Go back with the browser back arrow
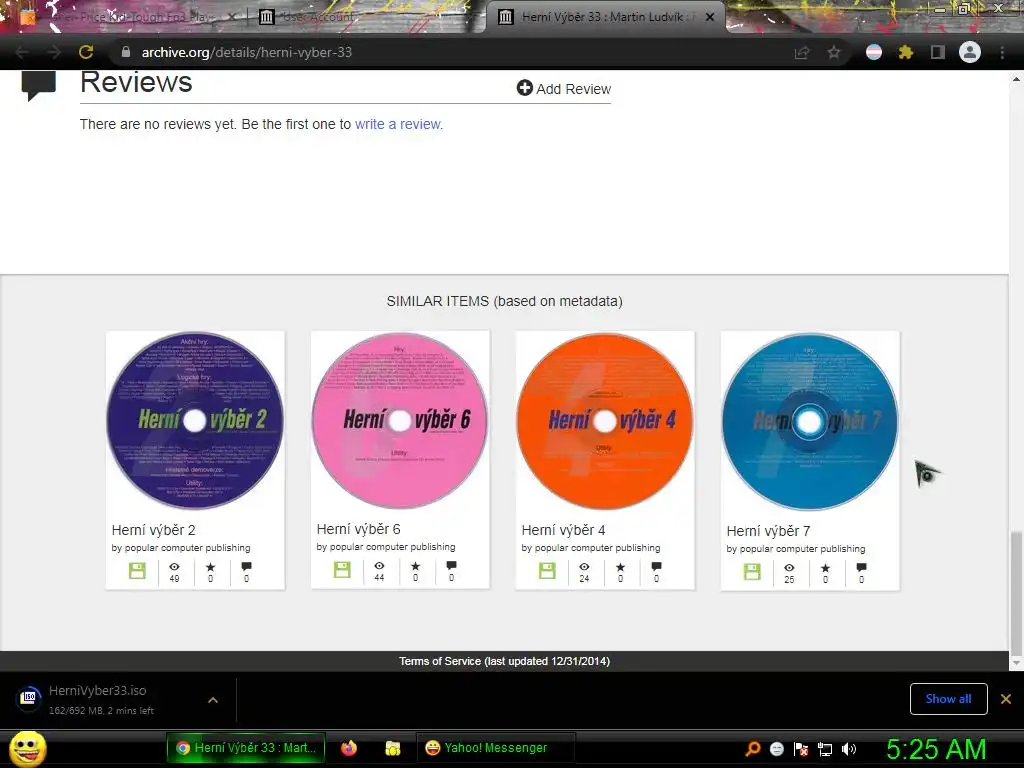 pos(22,52)
